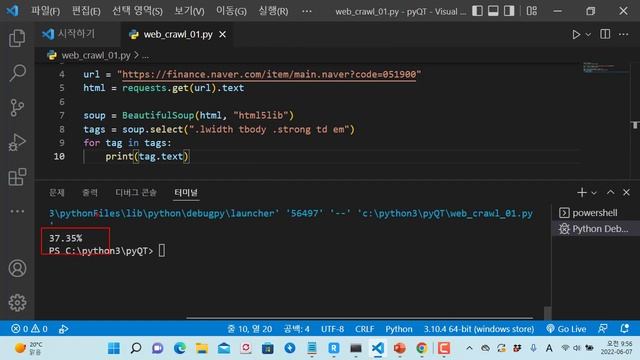Viewport: 640px width, 360px height.
Task: Open editor more actions menu
Action: click(x=623, y=34)
